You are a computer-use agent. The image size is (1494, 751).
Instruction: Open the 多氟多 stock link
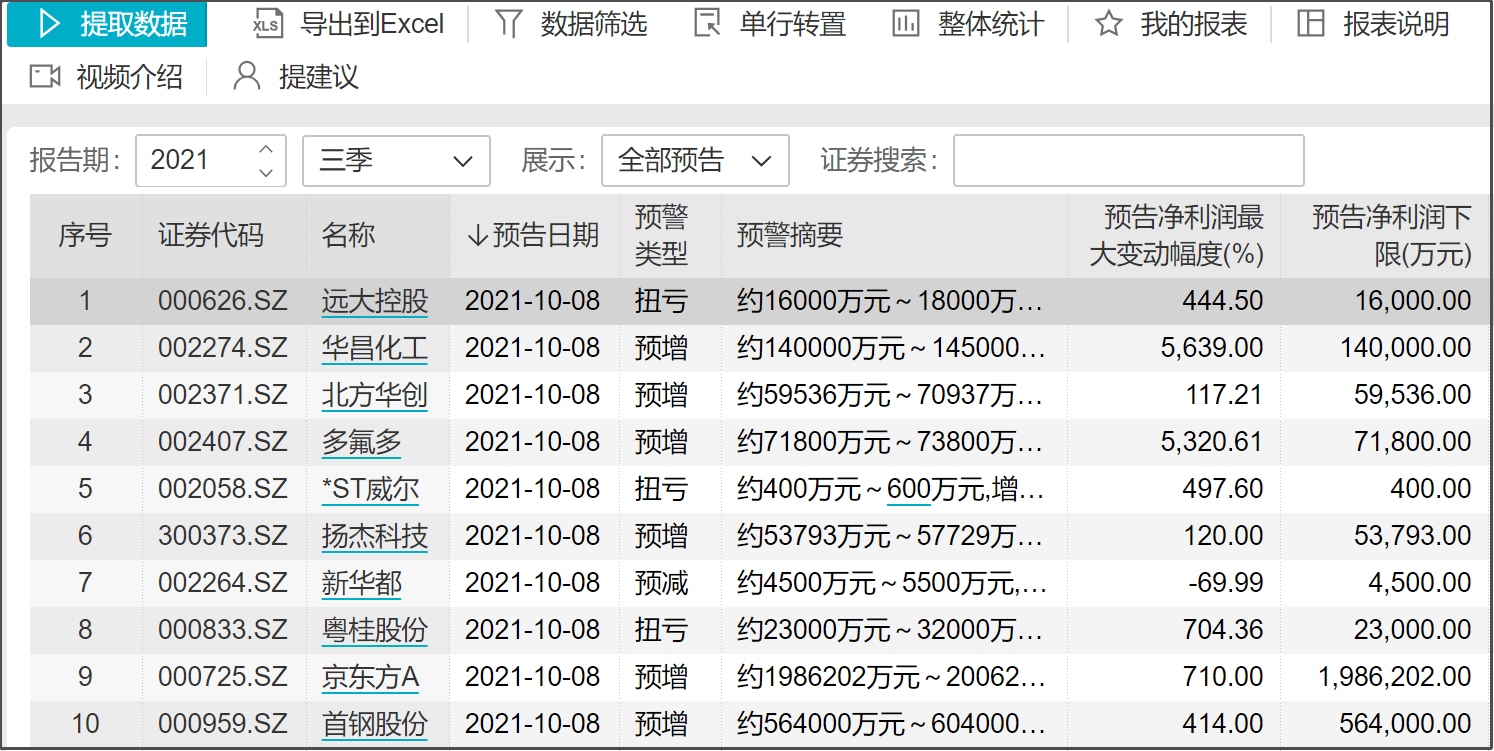pos(362,442)
